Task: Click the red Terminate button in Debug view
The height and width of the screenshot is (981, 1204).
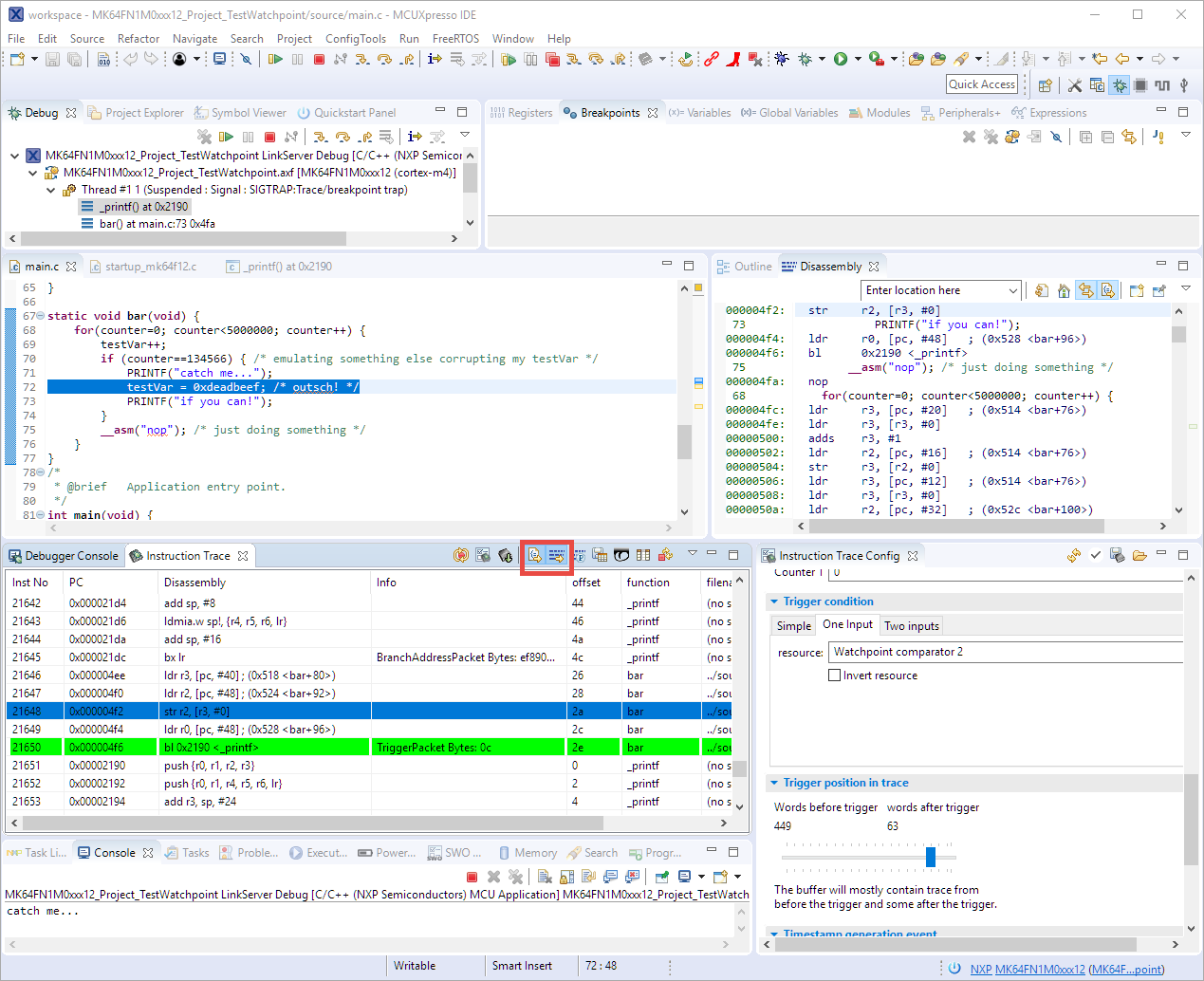Action: click(x=270, y=137)
